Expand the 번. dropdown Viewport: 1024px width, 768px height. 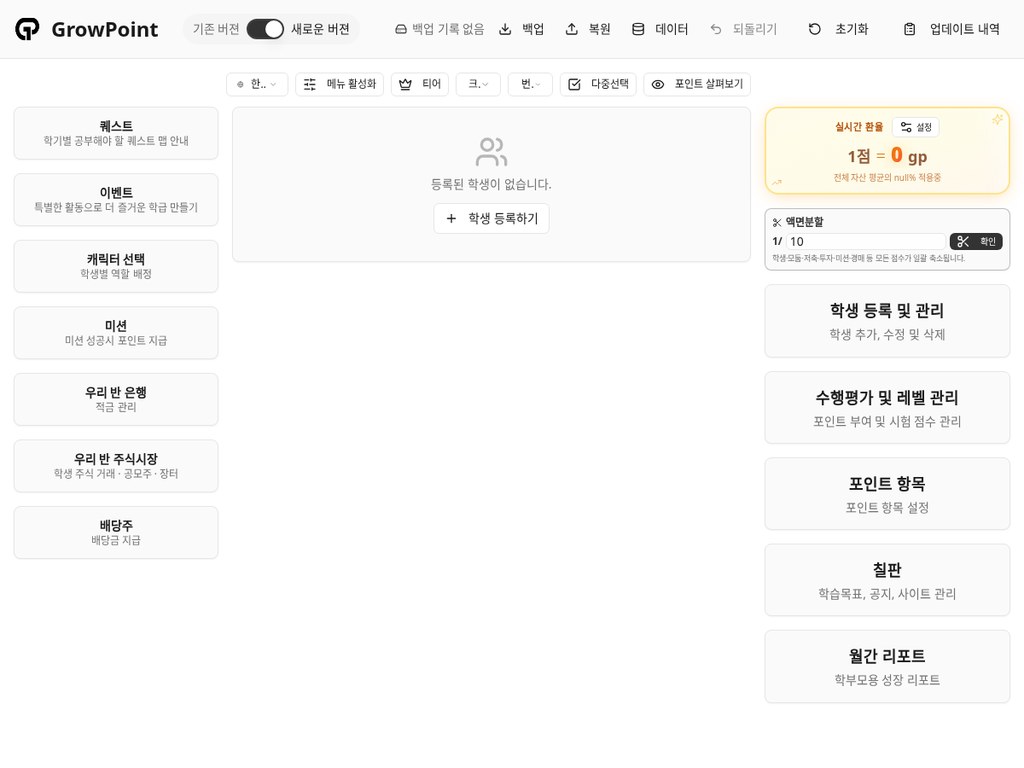(x=530, y=84)
